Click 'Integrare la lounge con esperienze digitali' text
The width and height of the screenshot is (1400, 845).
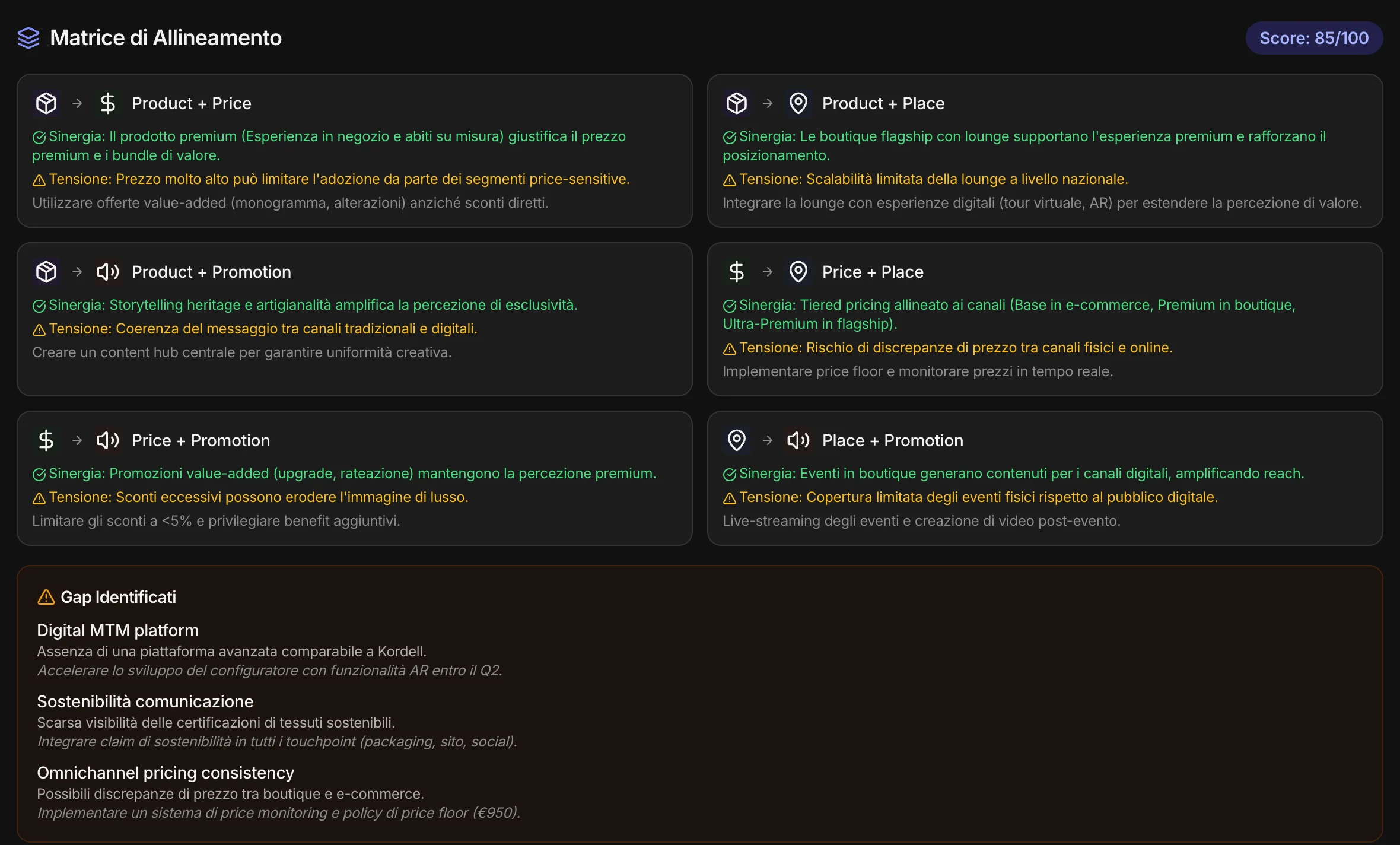(x=1042, y=203)
